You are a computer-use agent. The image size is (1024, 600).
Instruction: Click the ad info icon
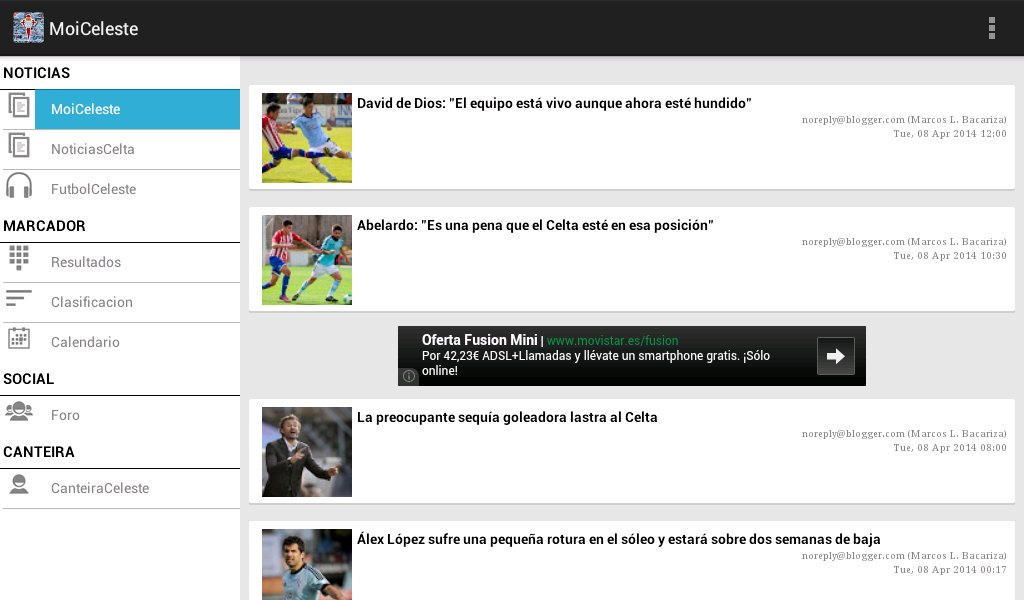409,376
